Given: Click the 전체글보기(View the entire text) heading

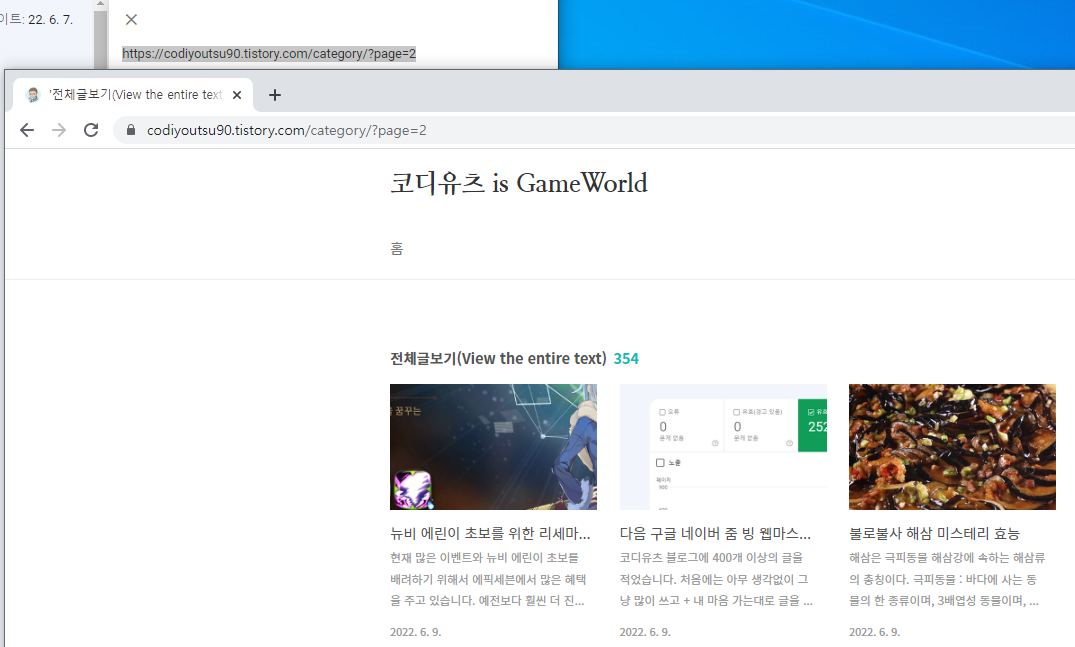Looking at the screenshot, I should [x=498, y=358].
